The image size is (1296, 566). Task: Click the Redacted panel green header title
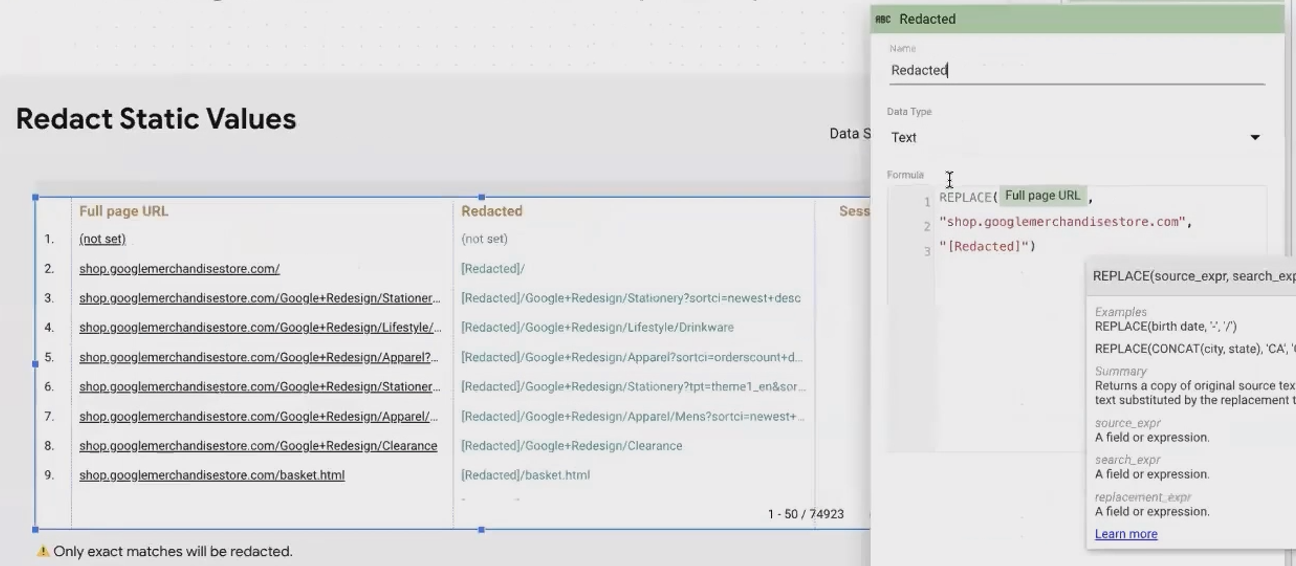tap(927, 19)
